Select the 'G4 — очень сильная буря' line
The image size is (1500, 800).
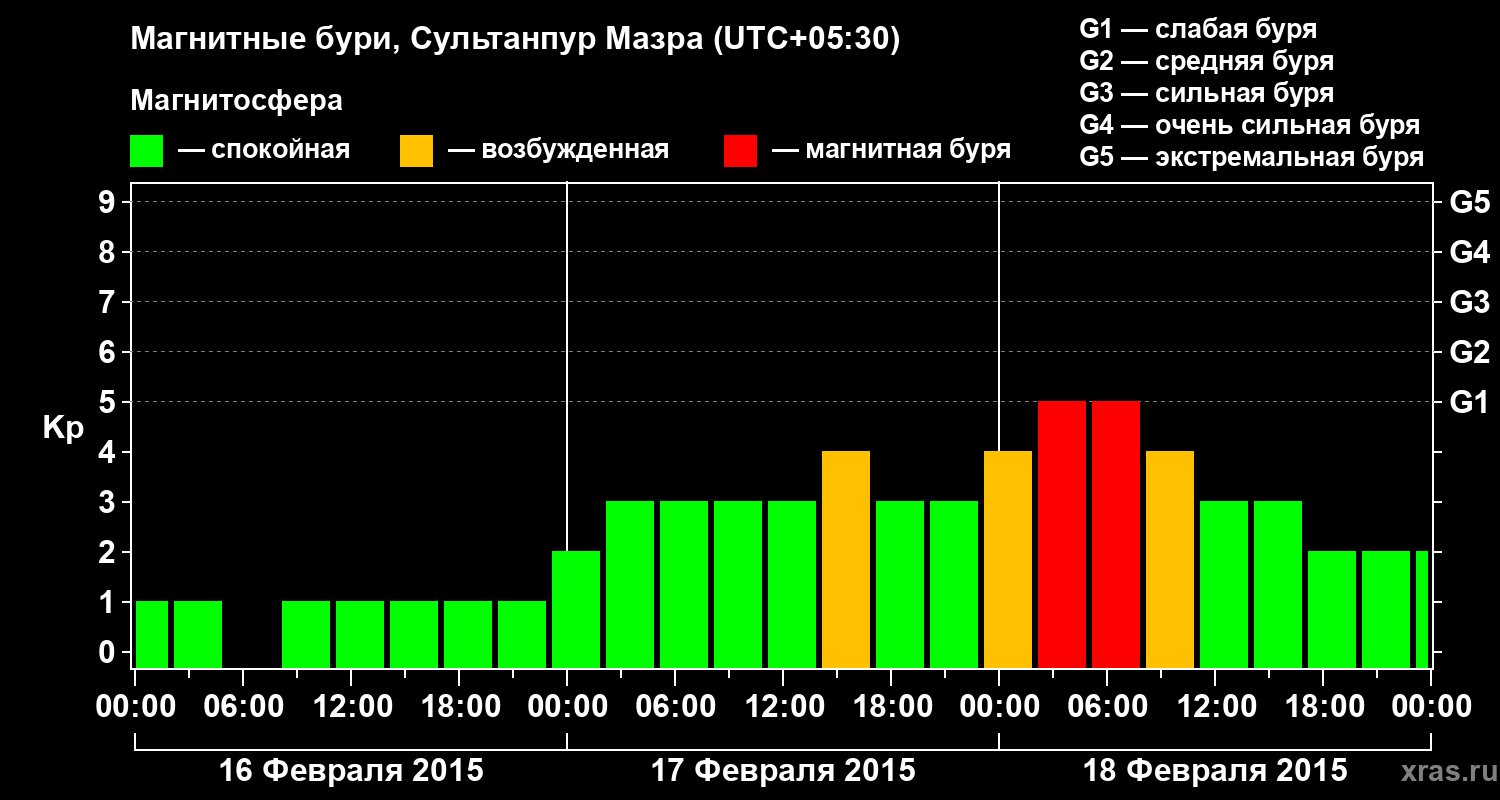1249,125
